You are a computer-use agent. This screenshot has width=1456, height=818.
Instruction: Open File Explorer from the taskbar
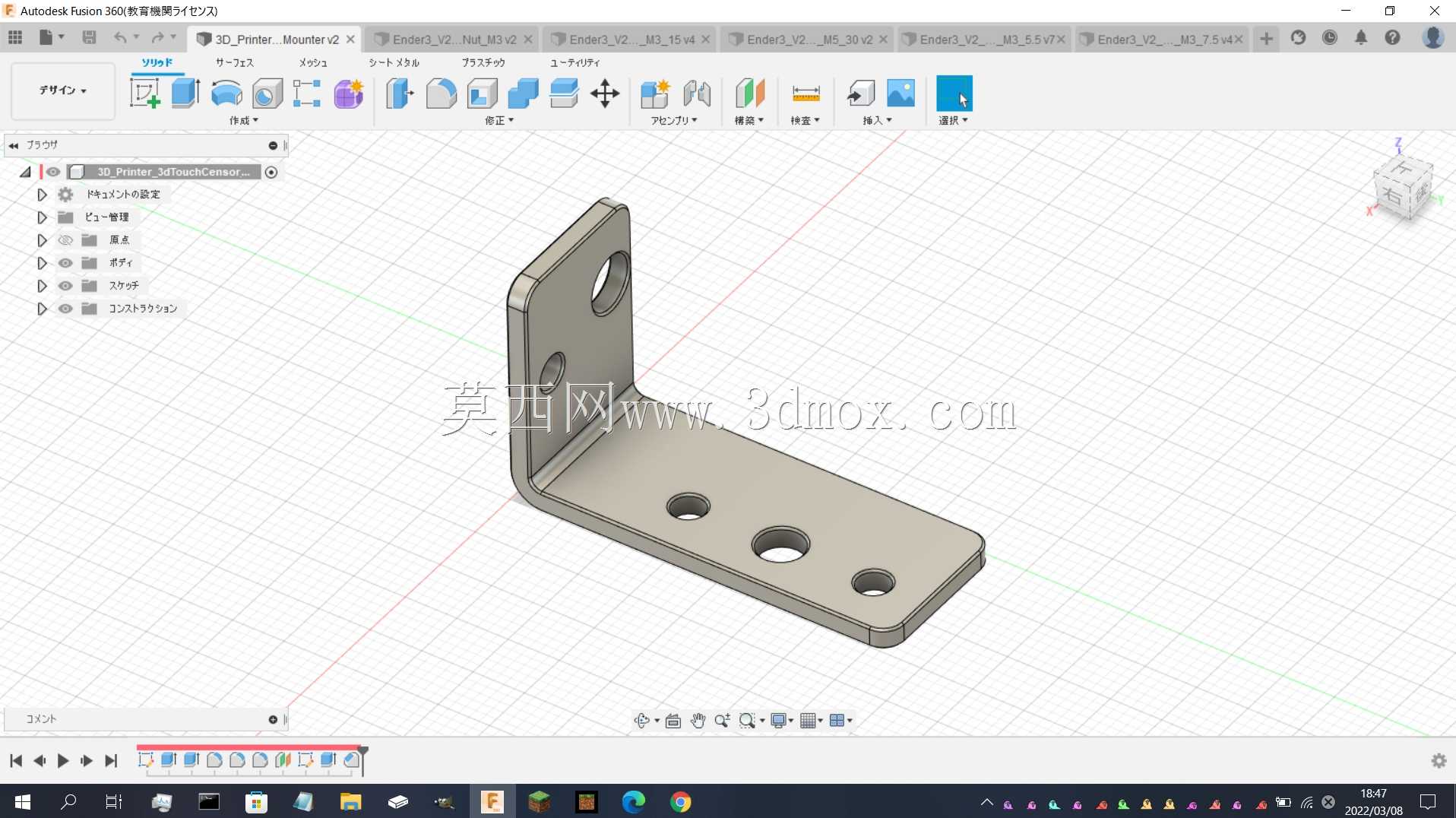coord(350,802)
